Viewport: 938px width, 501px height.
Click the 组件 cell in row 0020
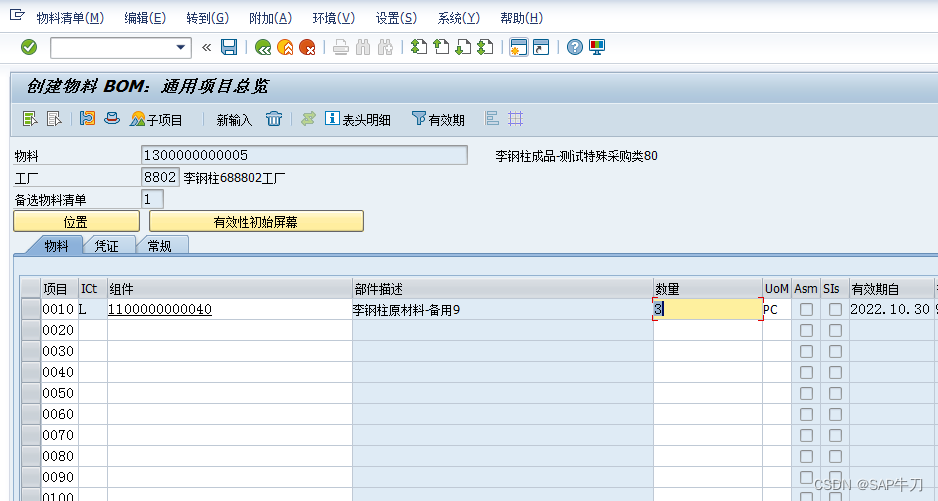[230, 330]
